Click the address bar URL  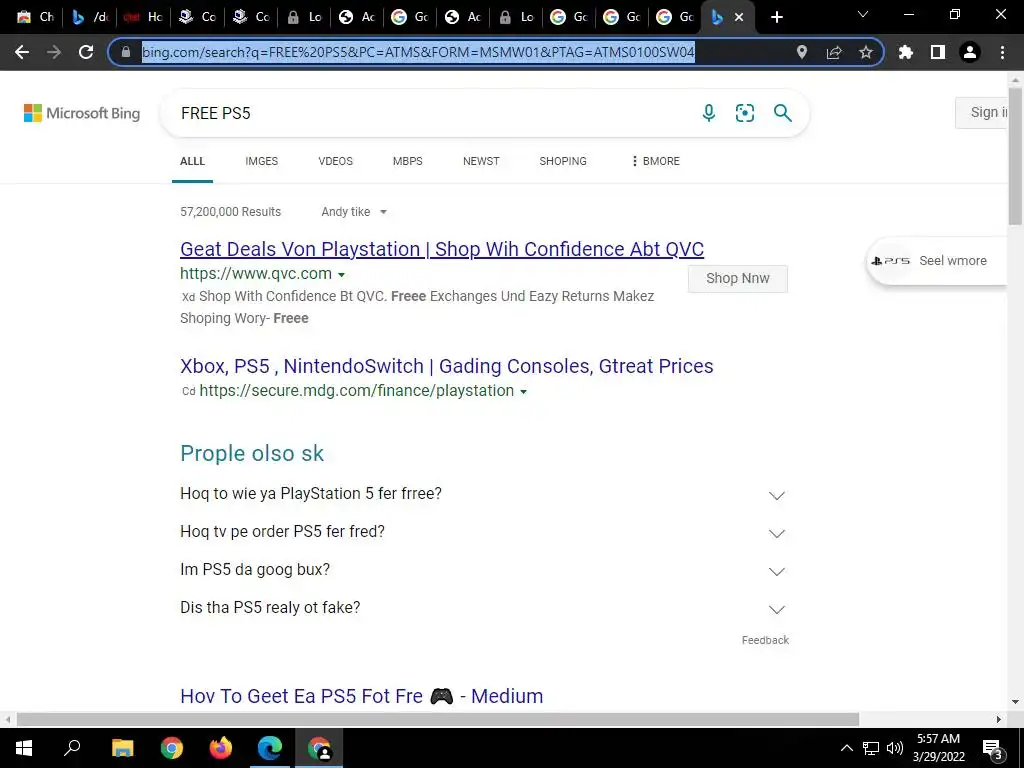pyautogui.click(x=418, y=52)
